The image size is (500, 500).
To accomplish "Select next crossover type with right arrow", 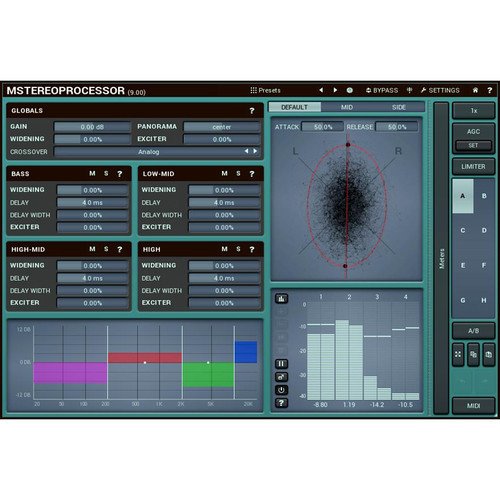I will pos(255,151).
